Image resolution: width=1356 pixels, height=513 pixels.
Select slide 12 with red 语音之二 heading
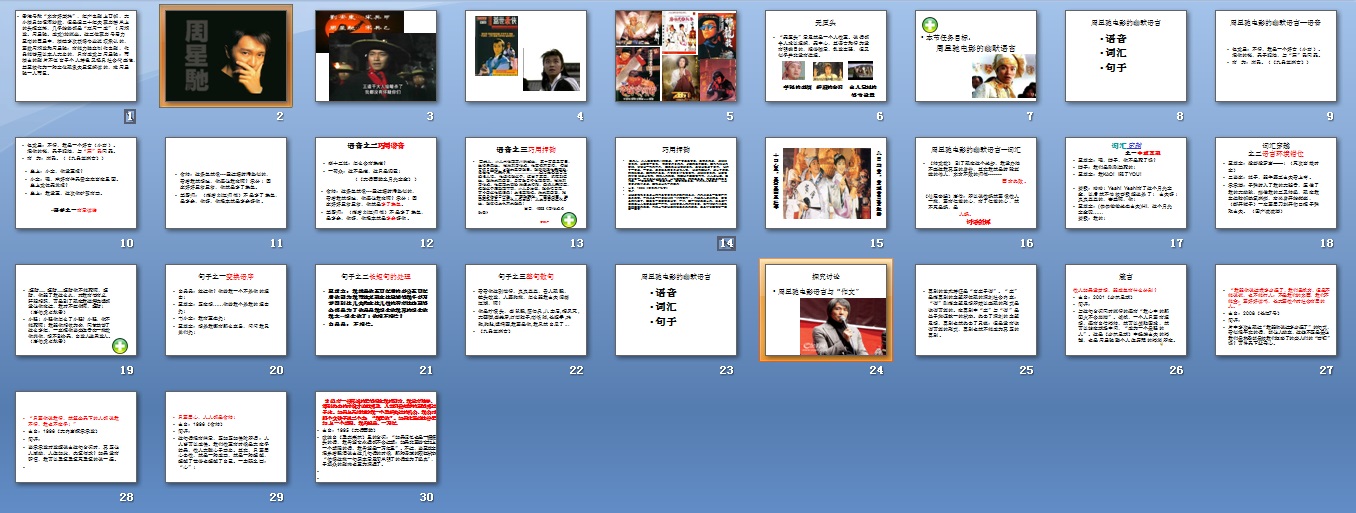(x=377, y=183)
